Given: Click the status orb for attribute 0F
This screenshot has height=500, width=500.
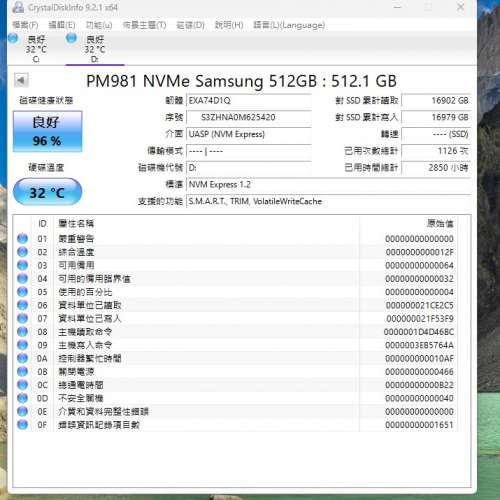Looking at the screenshot, I should coord(22,425).
